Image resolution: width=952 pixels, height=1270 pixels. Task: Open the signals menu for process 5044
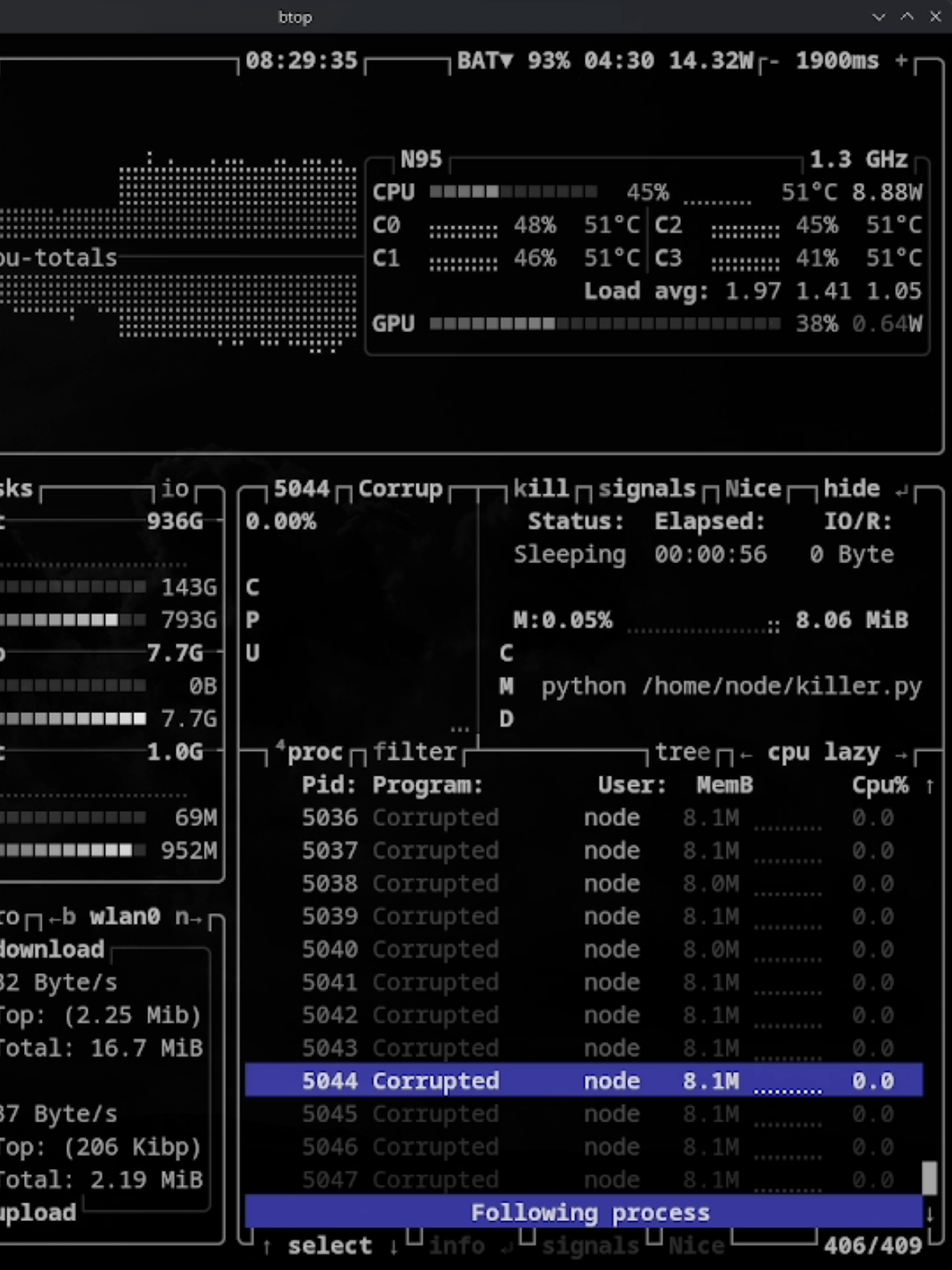point(646,489)
